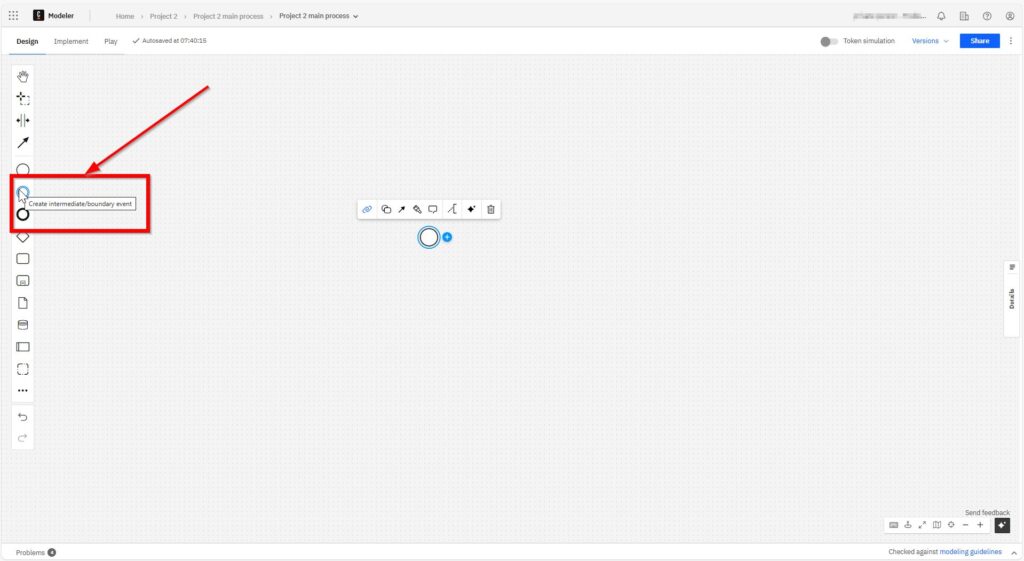Click the blue Share button
The width and height of the screenshot is (1024, 561).
point(979,41)
